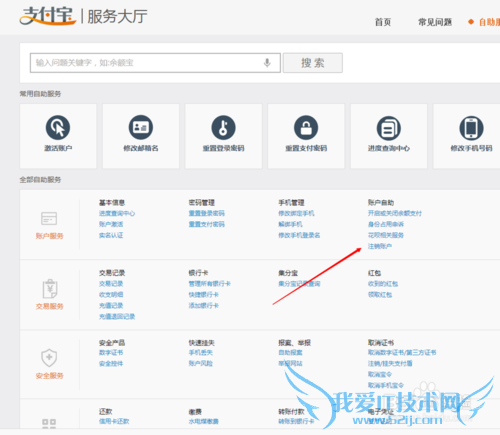Open the 常见问题 navigation item

[435, 22]
